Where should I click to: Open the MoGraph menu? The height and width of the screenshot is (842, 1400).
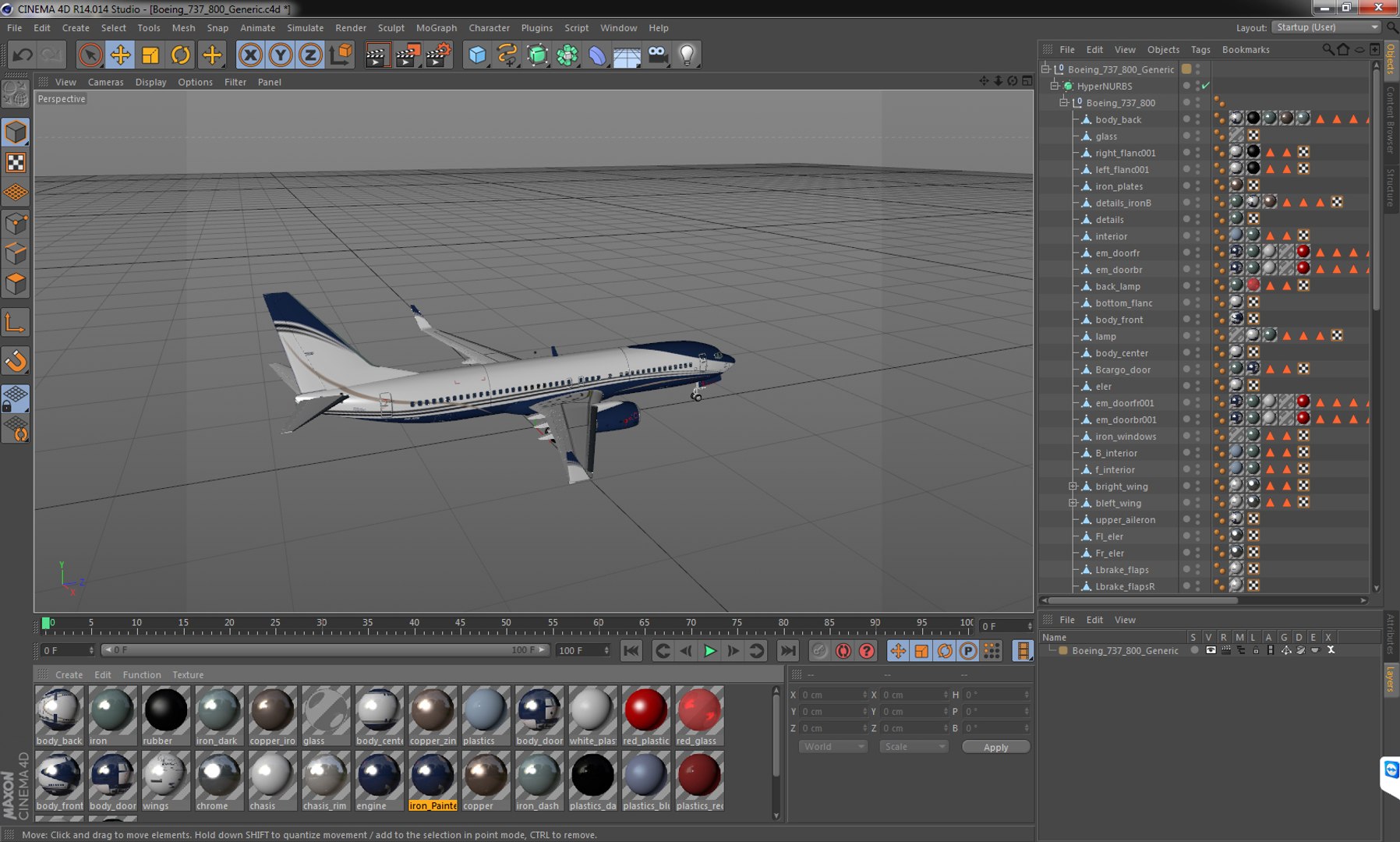tap(436, 27)
